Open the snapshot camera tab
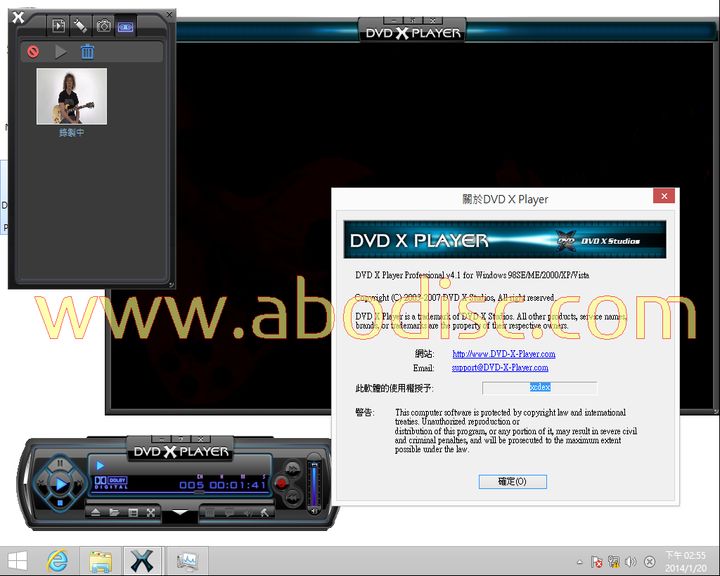 (103, 26)
